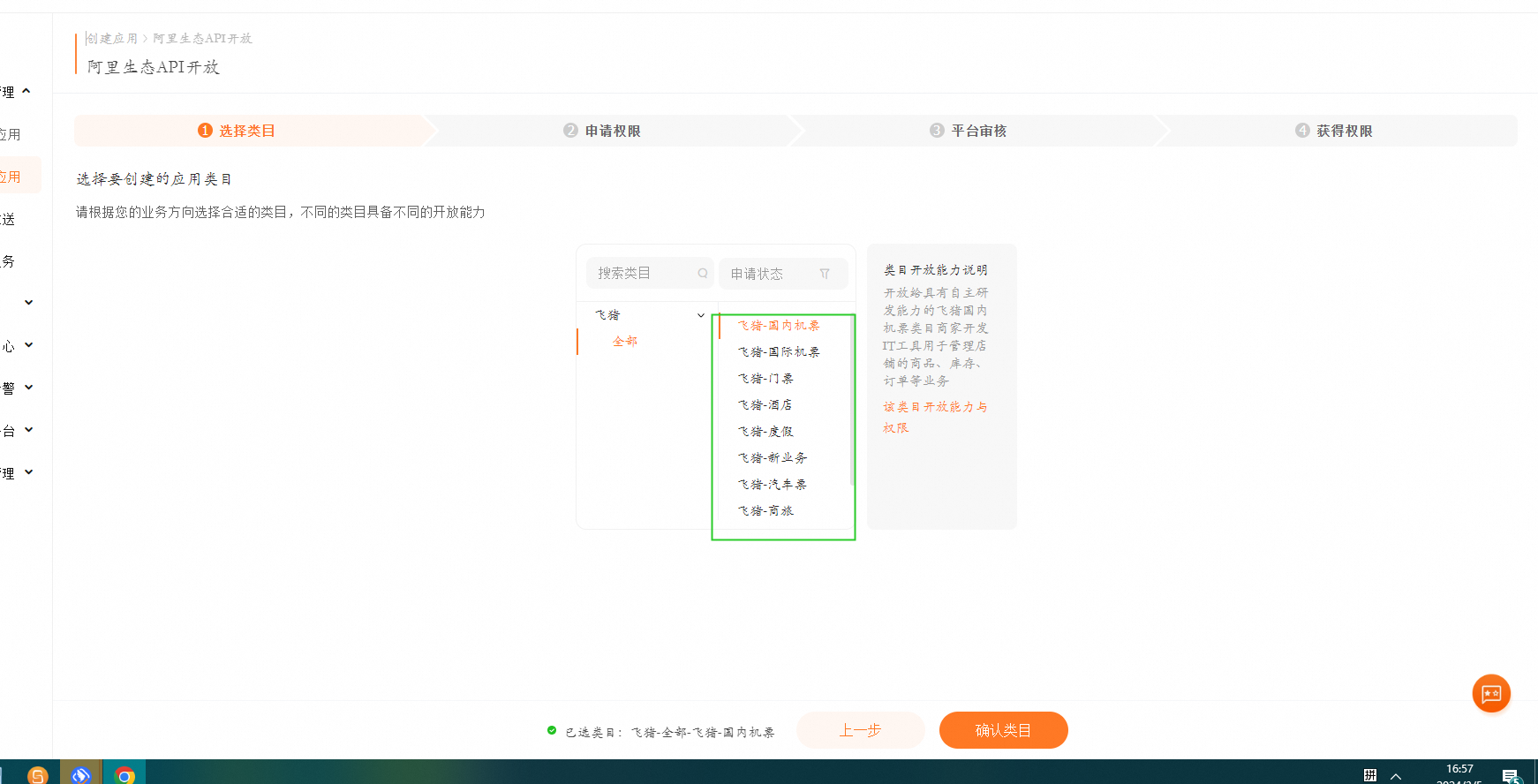Viewport: 1538px width, 784px height.
Task: Open Chrome from the taskbar
Action: [124, 774]
